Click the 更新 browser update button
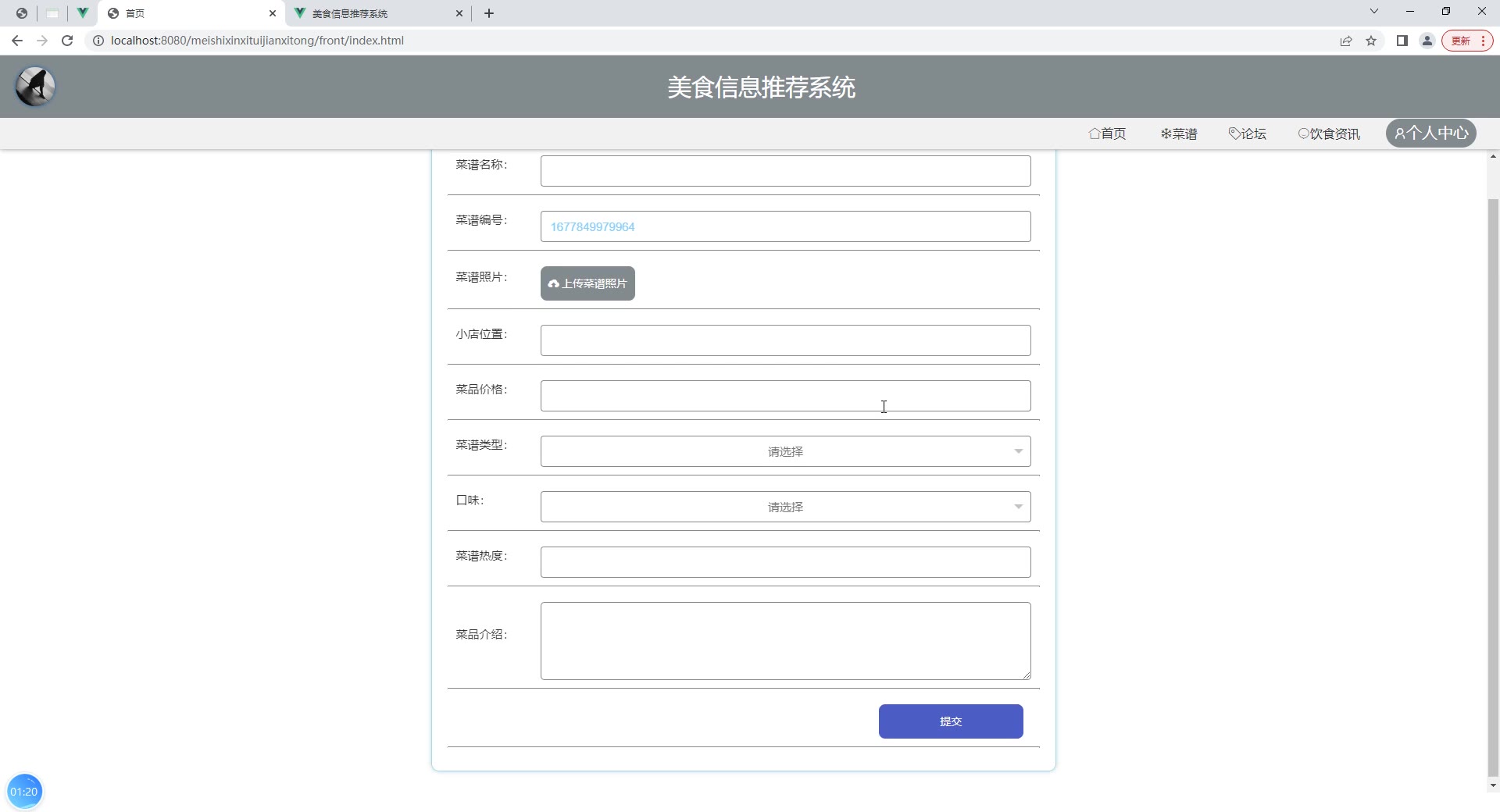This screenshot has height=812, width=1500. (x=1467, y=41)
